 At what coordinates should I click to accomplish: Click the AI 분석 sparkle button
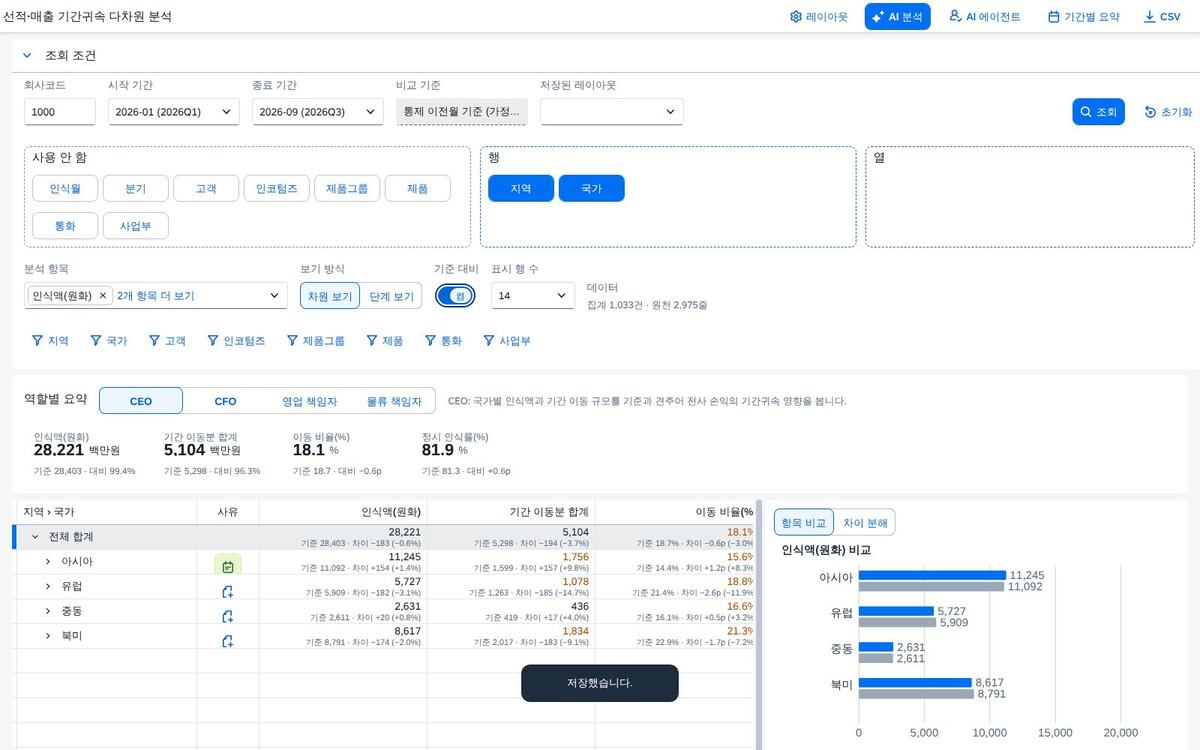tap(897, 17)
